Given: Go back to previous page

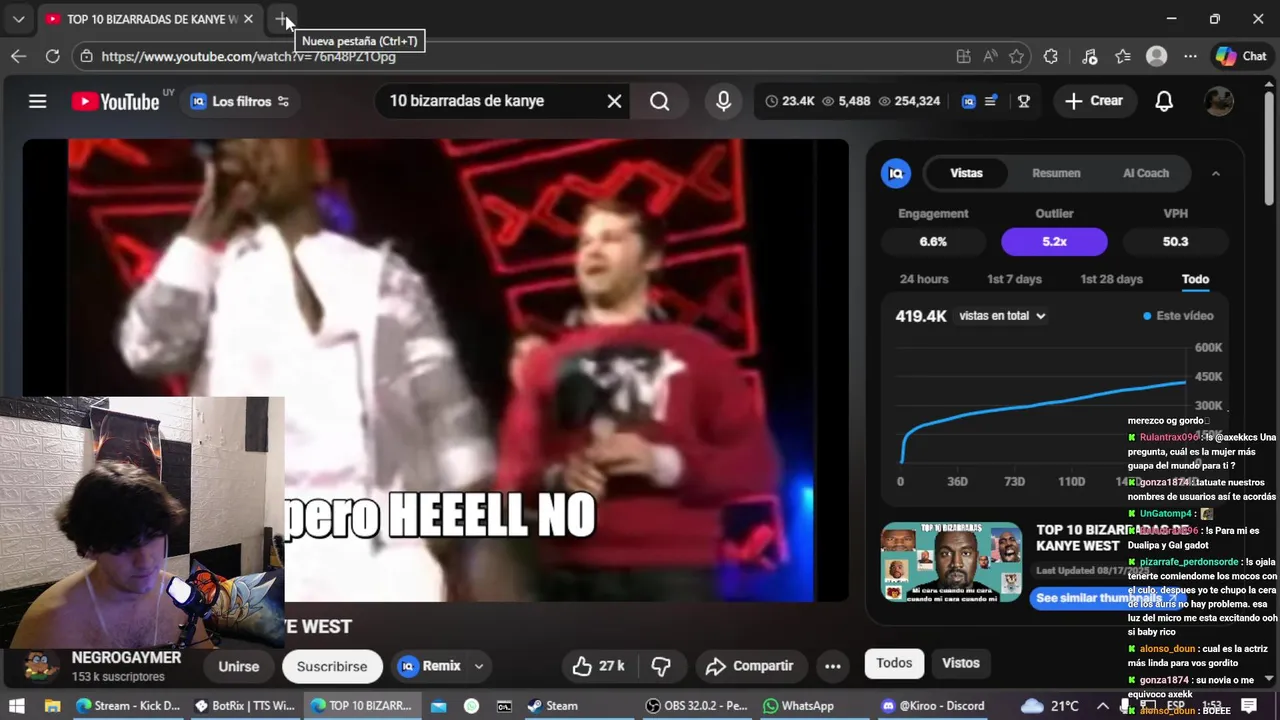Looking at the screenshot, I should click(x=18, y=56).
